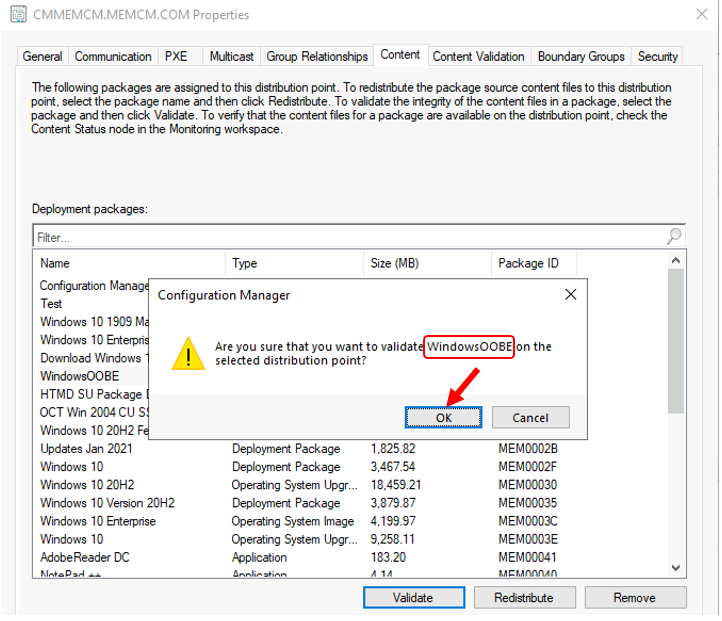Open the Group Relationships tab

click(x=317, y=56)
